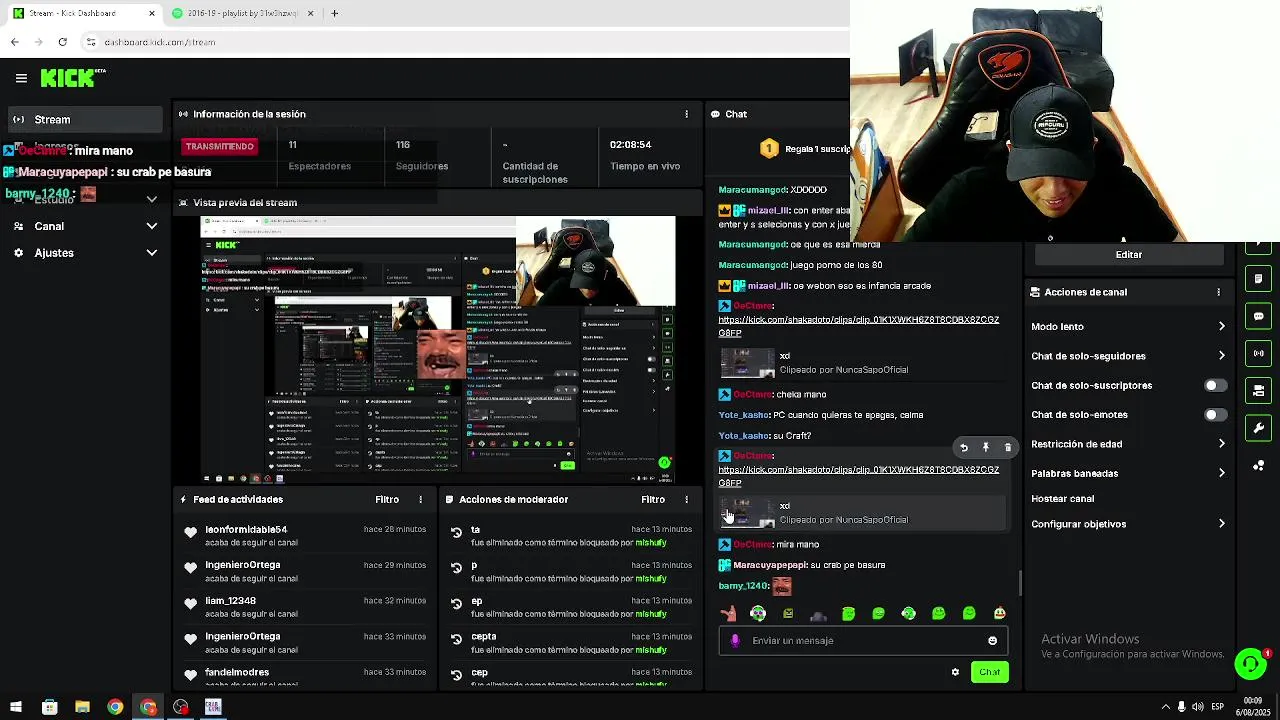Click the Enviar un mensaje input field
The width and height of the screenshot is (1280, 720).
point(863,641)
